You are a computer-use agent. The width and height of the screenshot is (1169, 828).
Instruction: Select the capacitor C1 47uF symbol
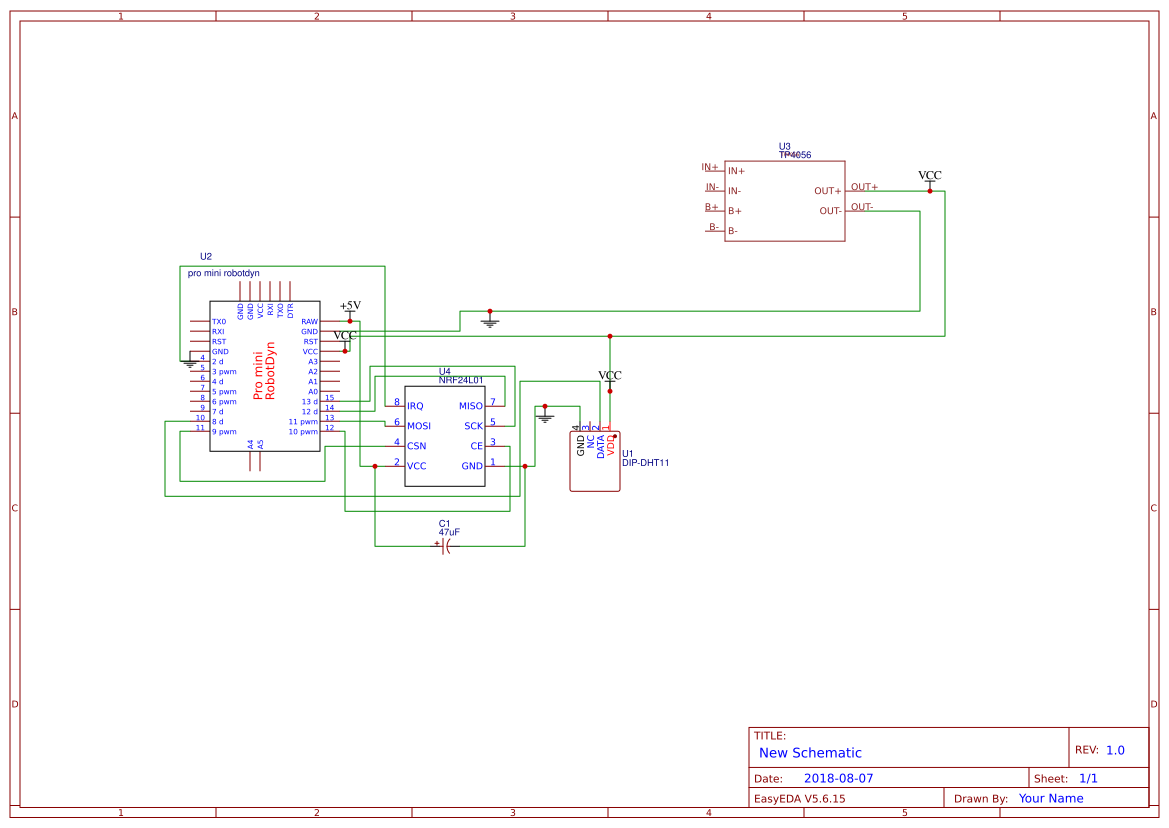point(445,548)
